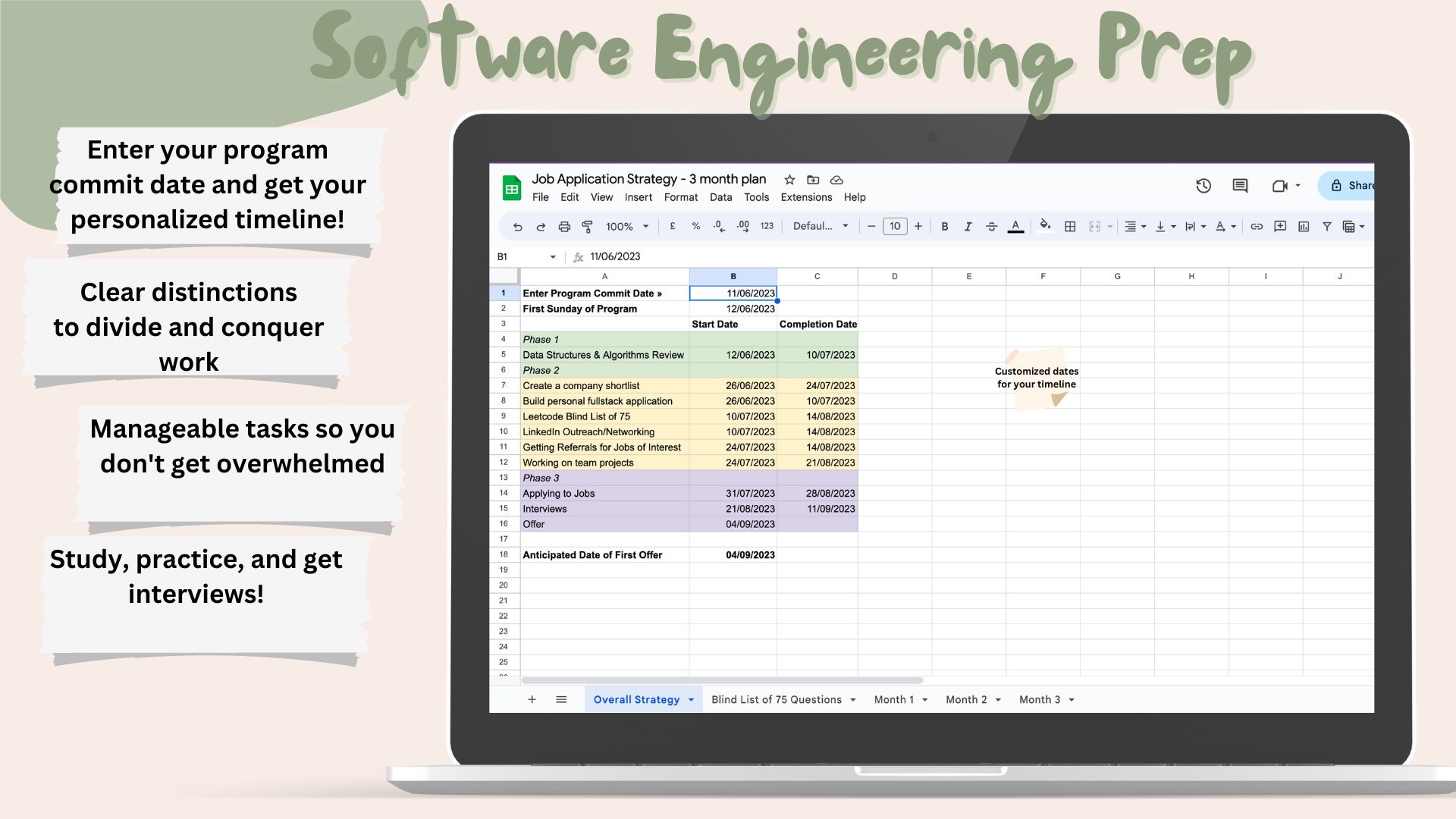Image resolution: width=1456 pixels, height=819 pixels.
Task: Insert a chart
Action: coord(1304,226)
